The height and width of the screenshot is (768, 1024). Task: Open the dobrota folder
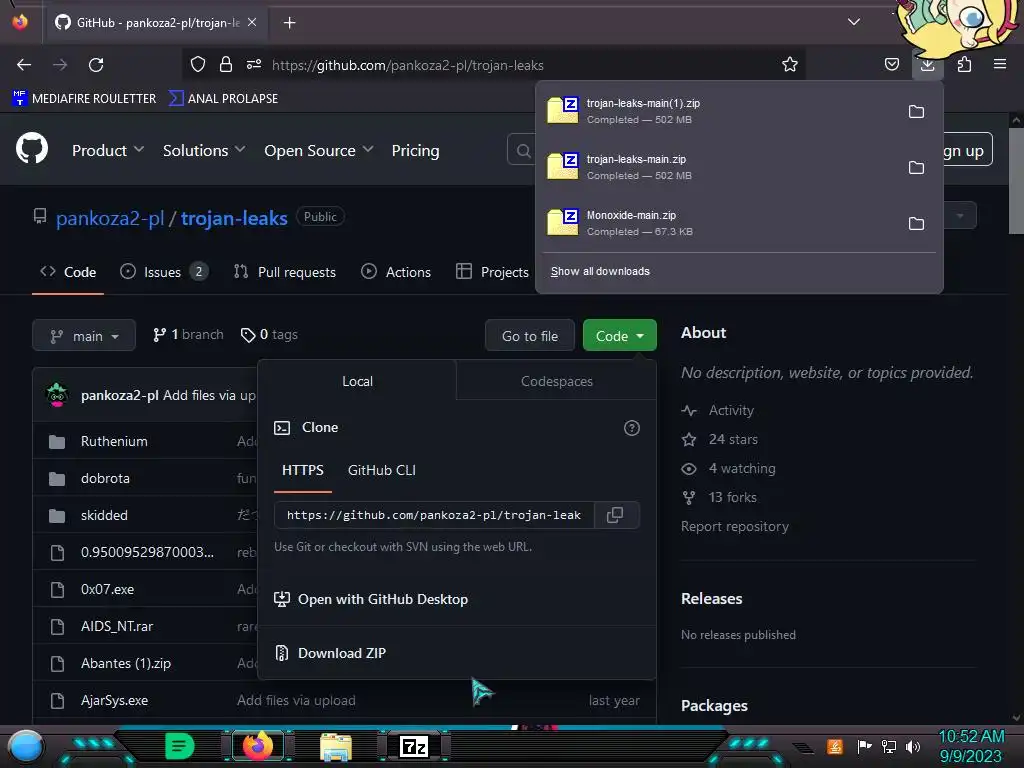105,479
